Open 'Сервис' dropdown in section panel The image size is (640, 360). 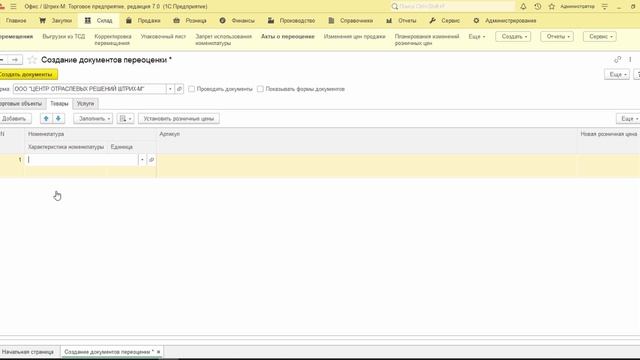pyautogui.click(x=600, y=36)
